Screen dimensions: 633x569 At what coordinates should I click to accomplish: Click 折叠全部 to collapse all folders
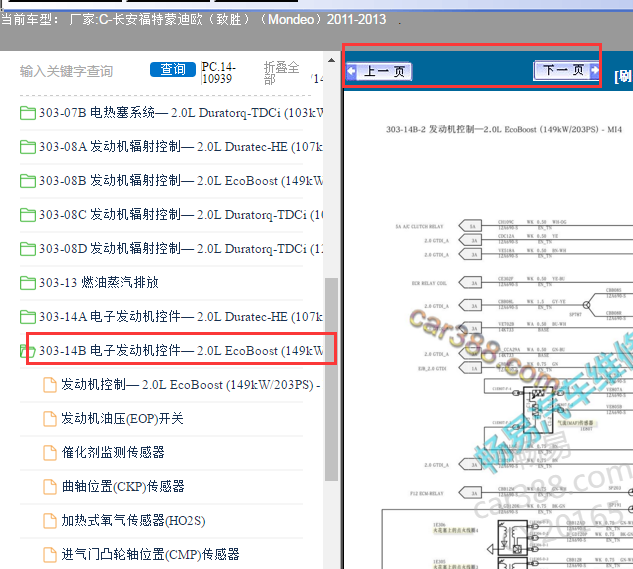click(281, 72)
